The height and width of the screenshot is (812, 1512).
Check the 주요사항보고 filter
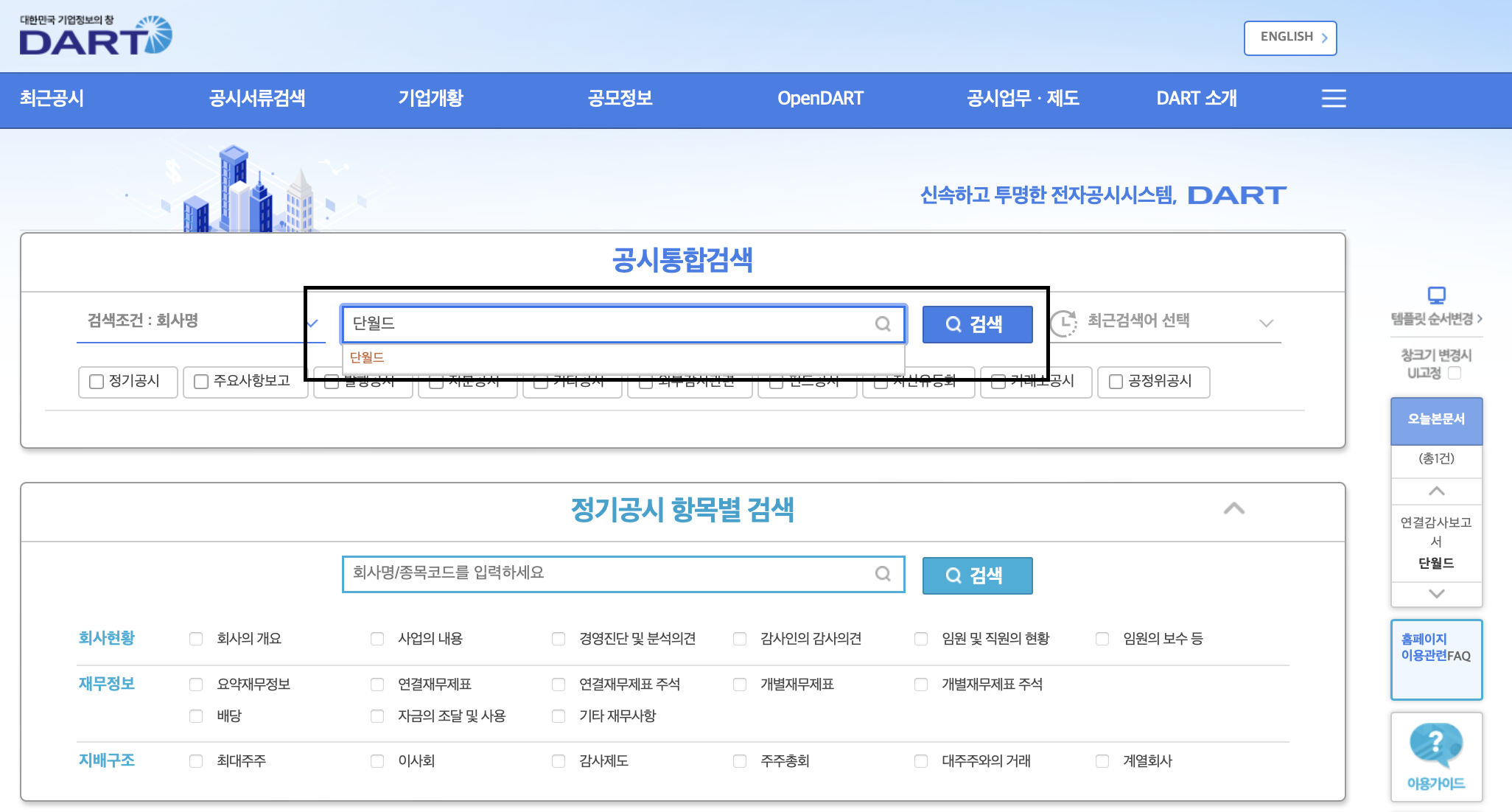click(x=200, y=382)
